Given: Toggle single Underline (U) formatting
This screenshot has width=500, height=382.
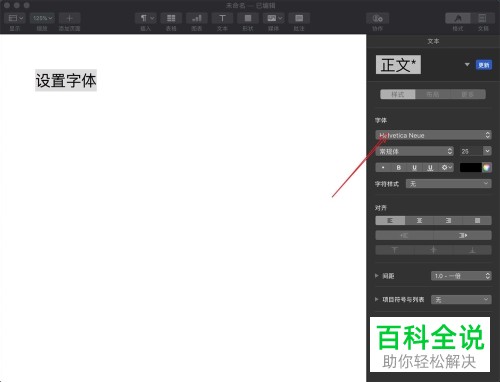Looking at the screenshot, I should point(414,167).
